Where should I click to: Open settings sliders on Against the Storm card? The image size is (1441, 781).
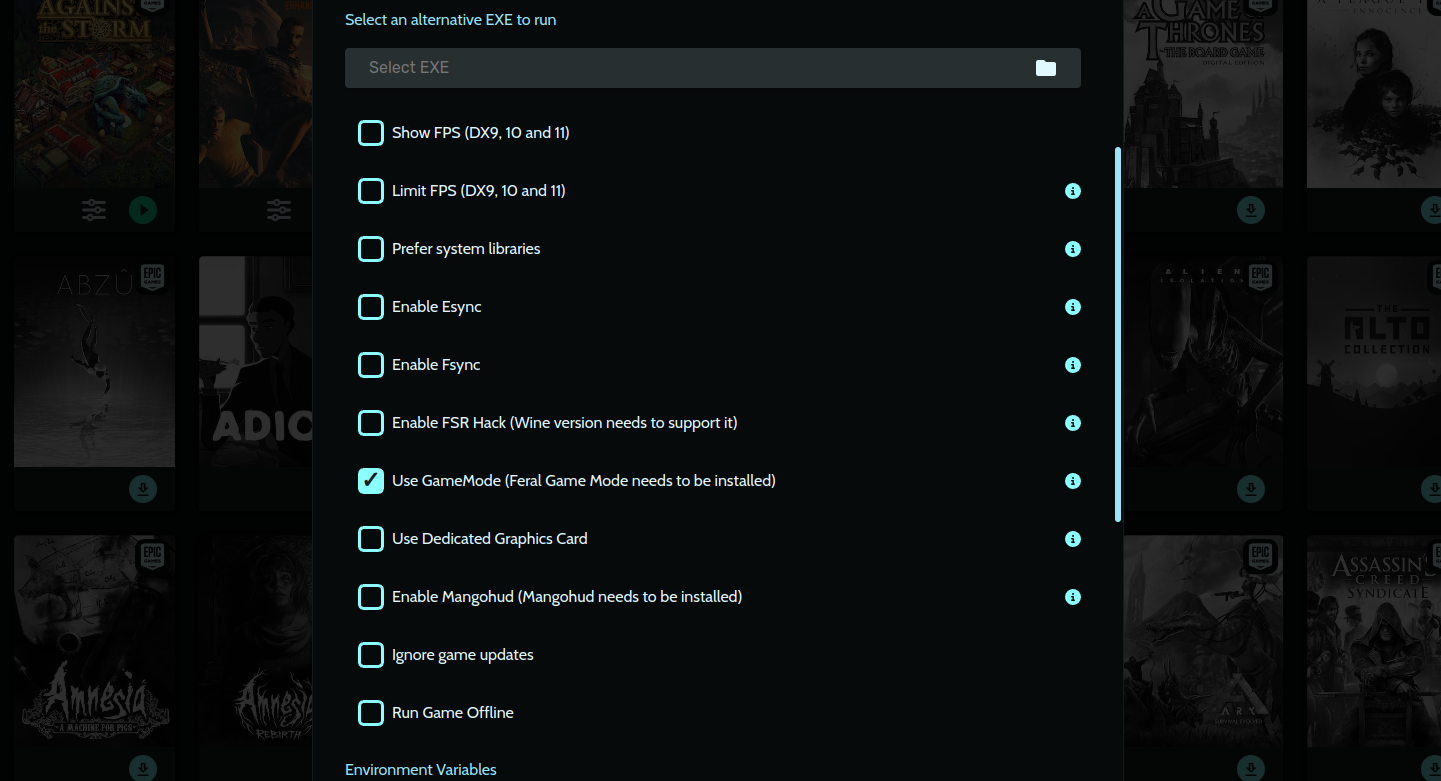pyautogui.click(x=93, y=210)
